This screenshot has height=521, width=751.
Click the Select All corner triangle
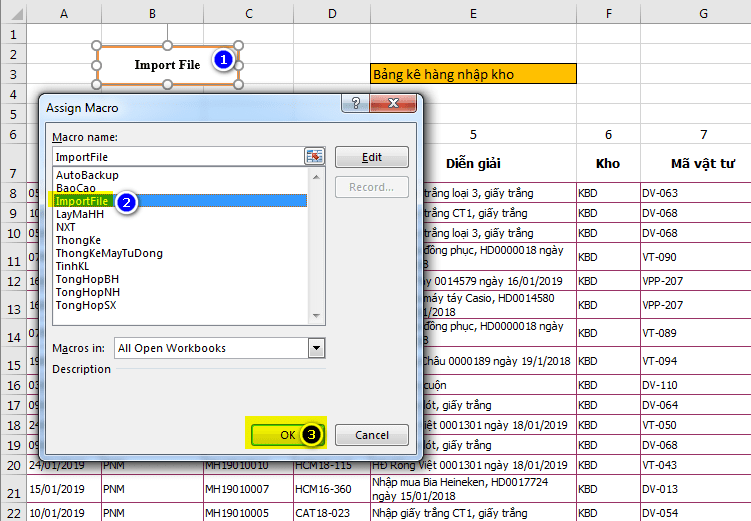pyautogui.click(x=16, y=13)
